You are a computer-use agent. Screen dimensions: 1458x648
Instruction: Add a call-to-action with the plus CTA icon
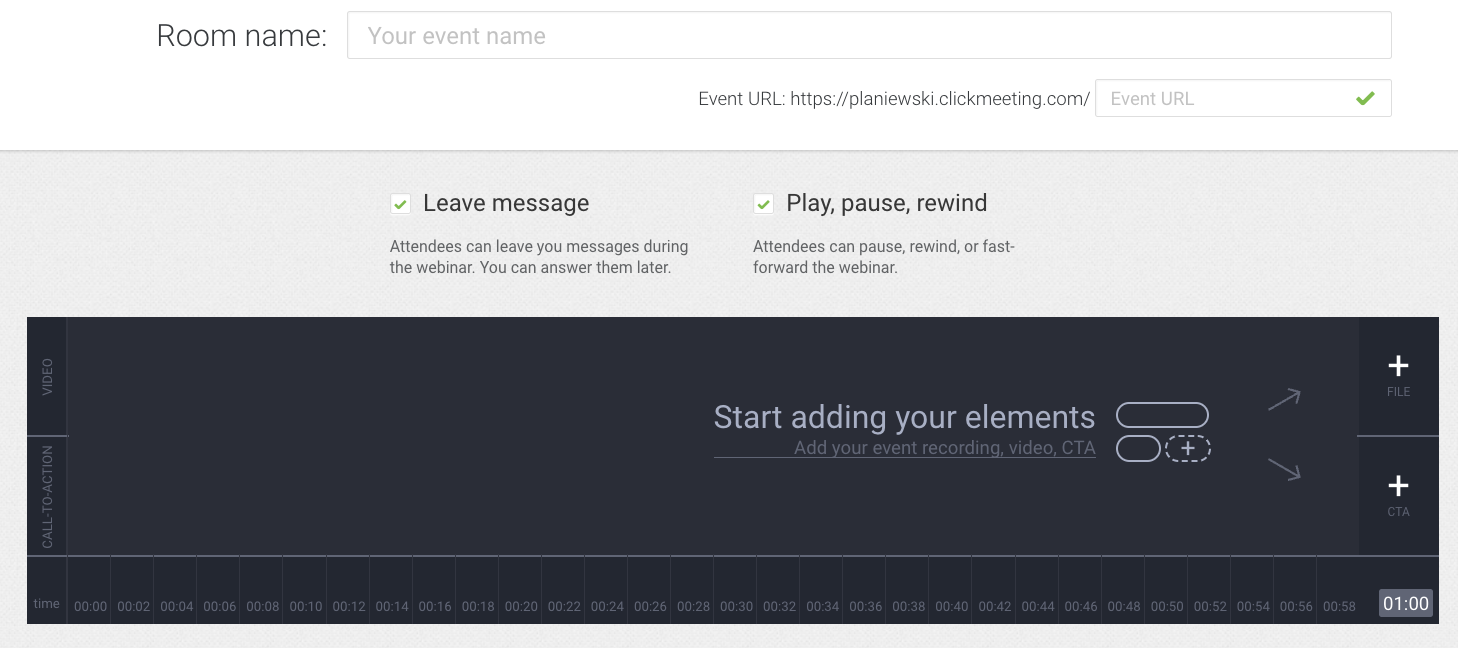(1398, 496)
